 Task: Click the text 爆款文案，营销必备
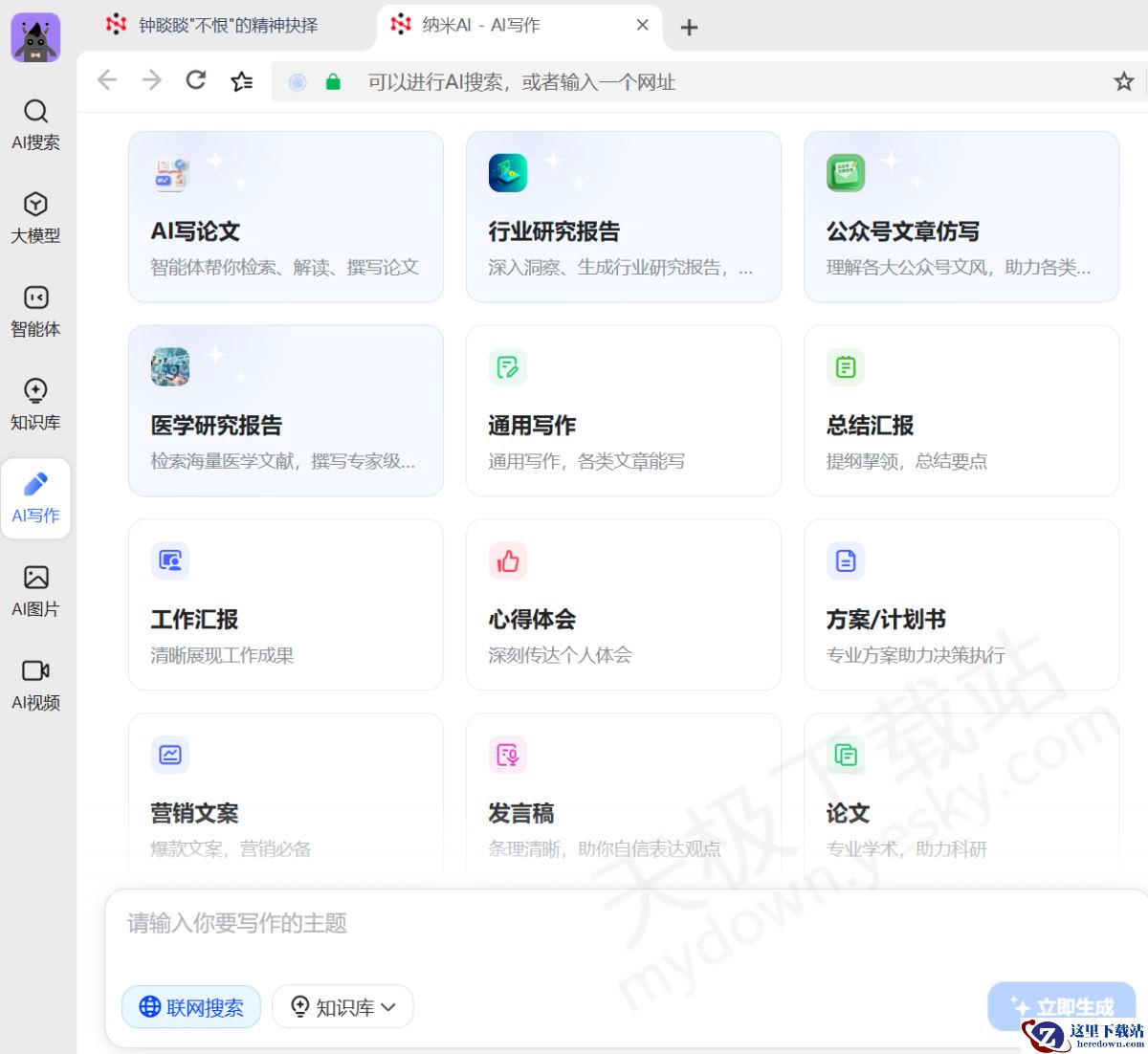tap(231, 849)
